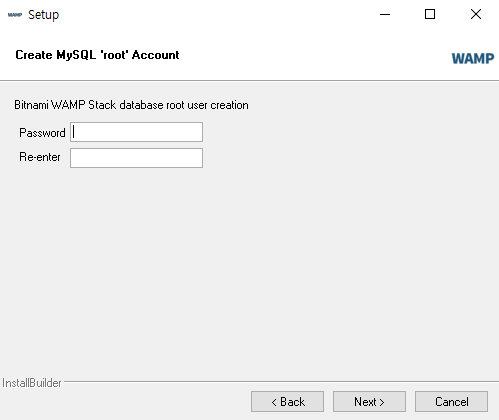
Task: Click the white header banner background
Action: (300, 55)
